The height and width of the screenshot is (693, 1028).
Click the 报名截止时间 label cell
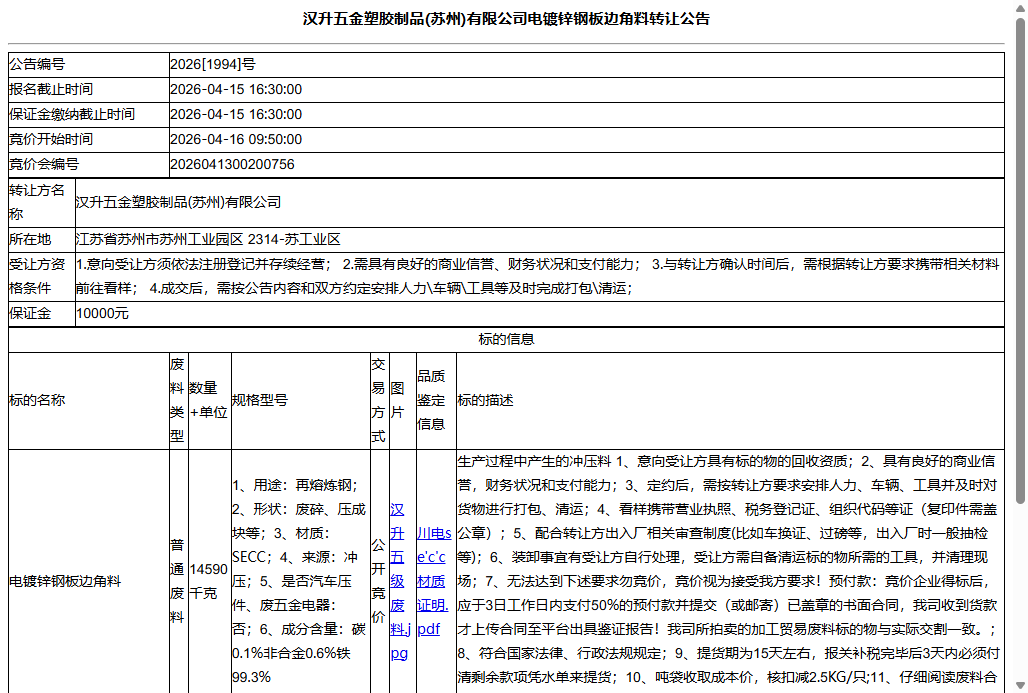[89, 89]
